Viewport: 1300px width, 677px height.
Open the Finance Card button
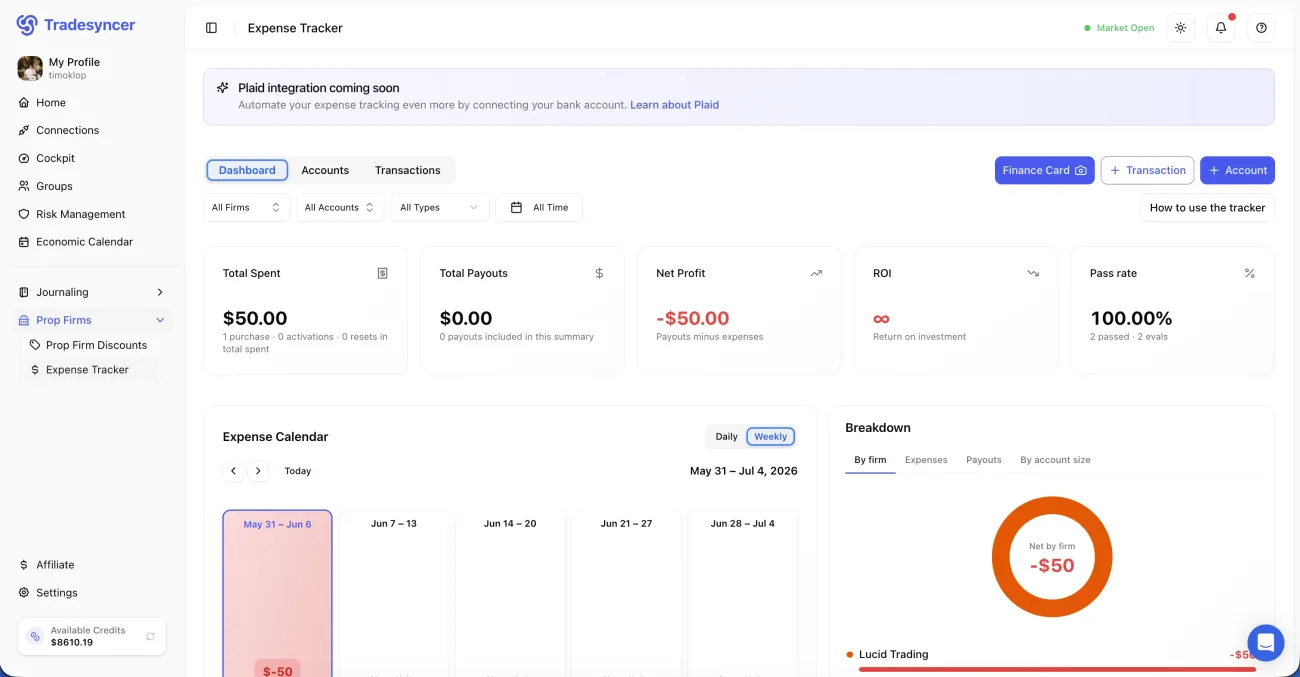point(1044,170)
